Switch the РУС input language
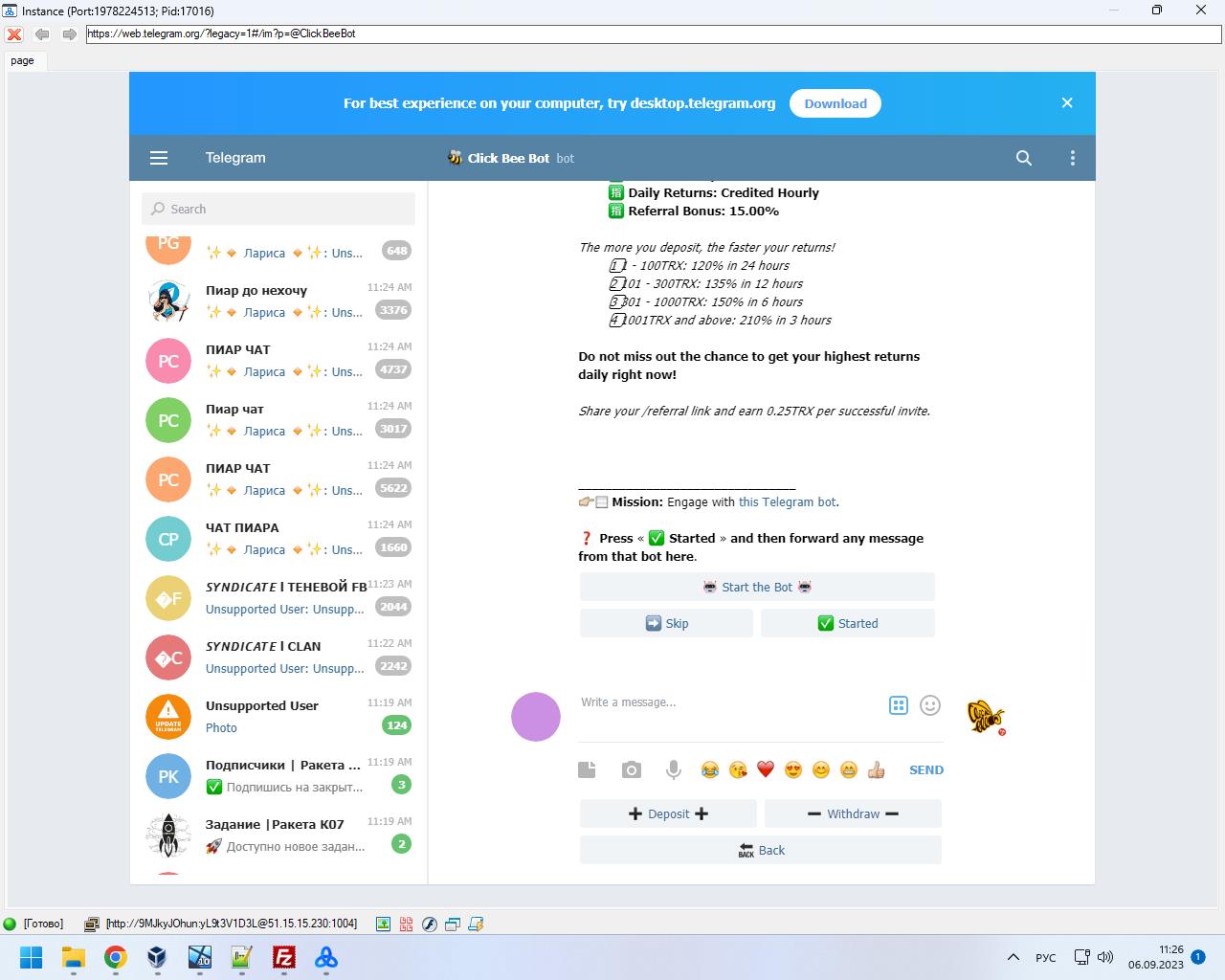 click(1046, 957)
